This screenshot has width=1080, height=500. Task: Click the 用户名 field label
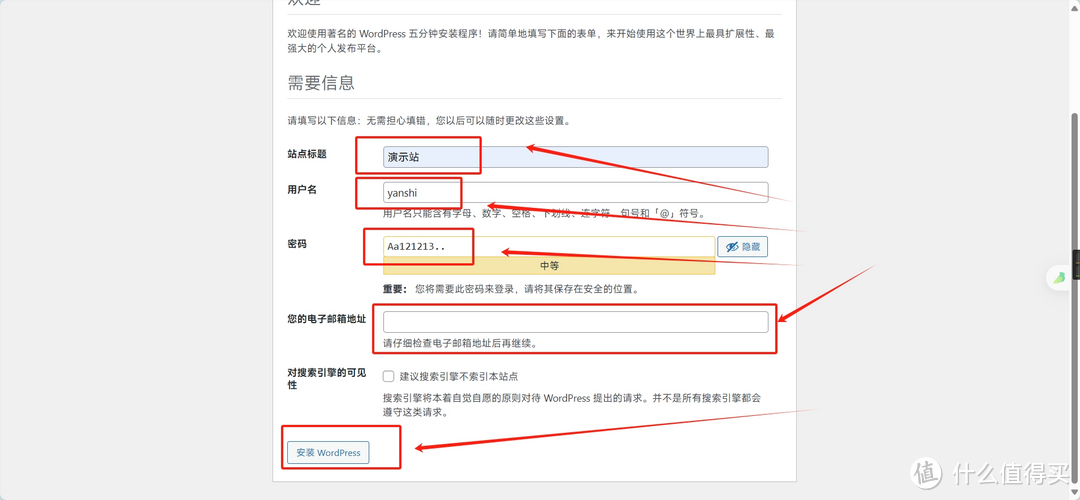coord(302,189)
